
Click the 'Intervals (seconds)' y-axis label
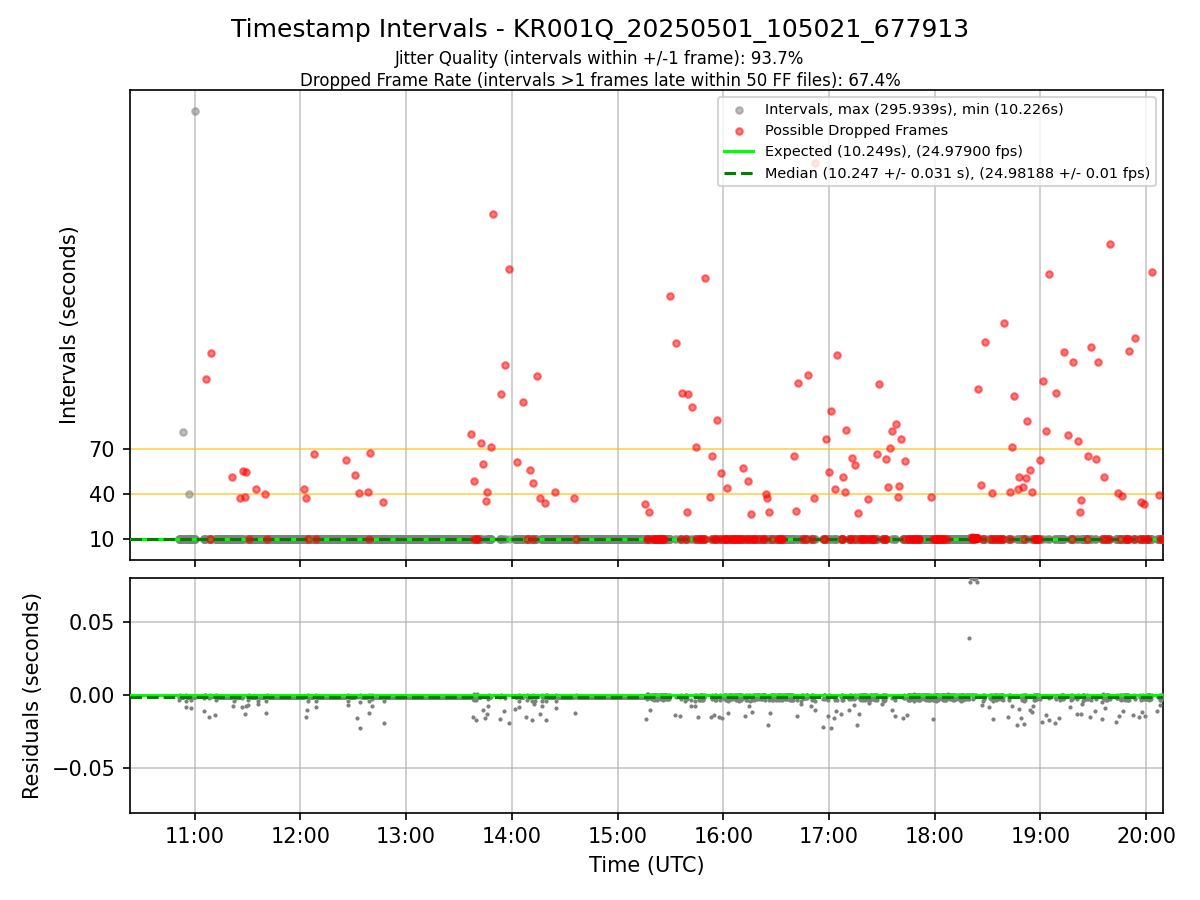click(69, 325)
